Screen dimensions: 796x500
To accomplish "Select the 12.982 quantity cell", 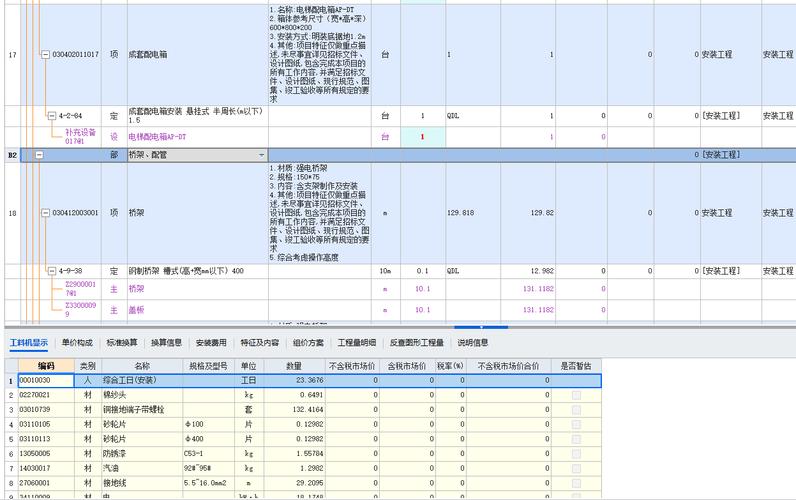I will [528, 271].
